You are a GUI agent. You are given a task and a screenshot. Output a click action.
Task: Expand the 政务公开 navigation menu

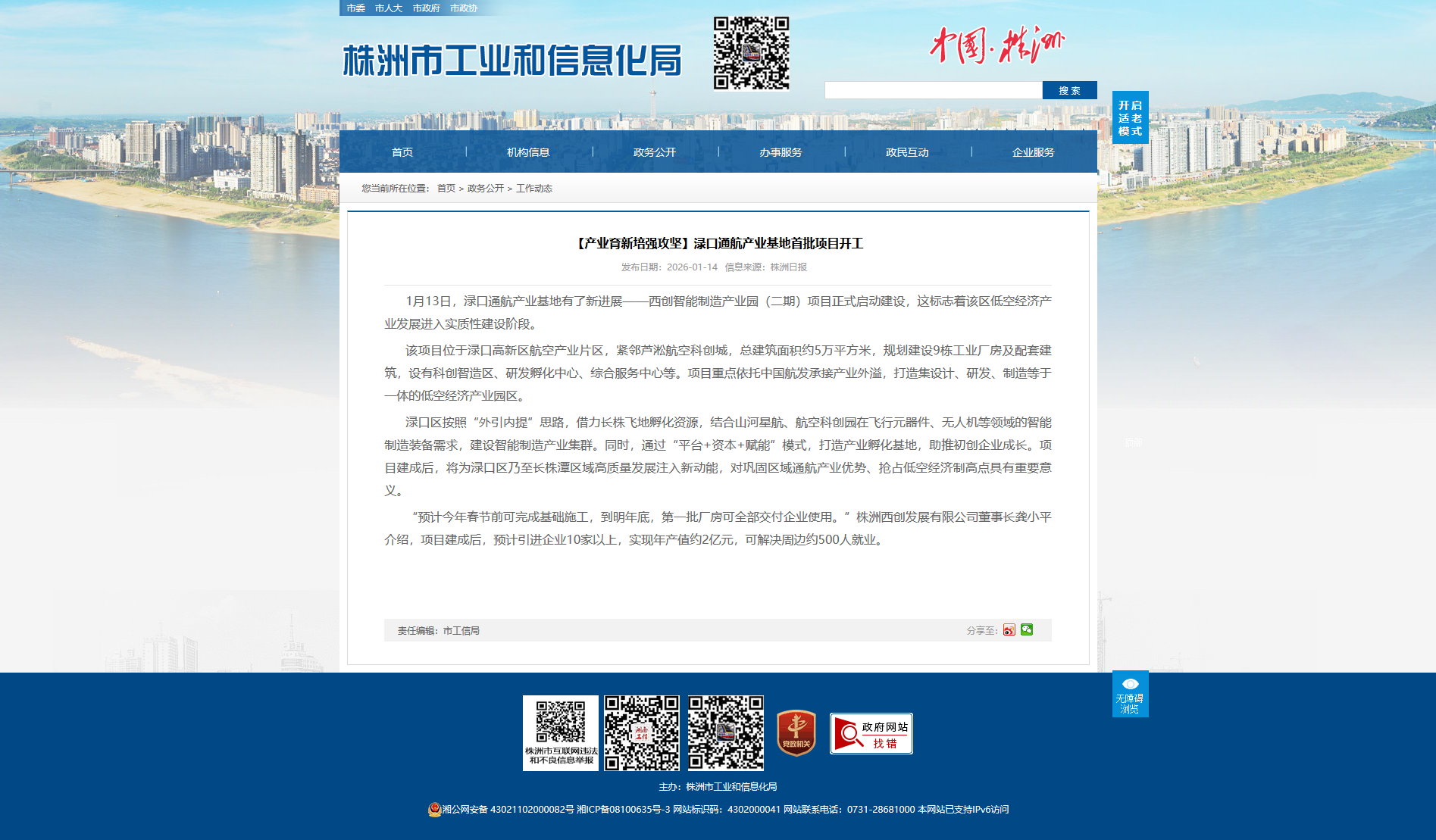[x=655, y=152]
